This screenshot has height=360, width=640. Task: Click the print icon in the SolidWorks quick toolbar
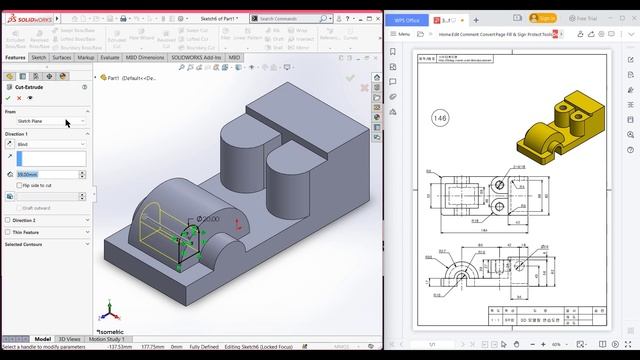click(x=123, y=18)
